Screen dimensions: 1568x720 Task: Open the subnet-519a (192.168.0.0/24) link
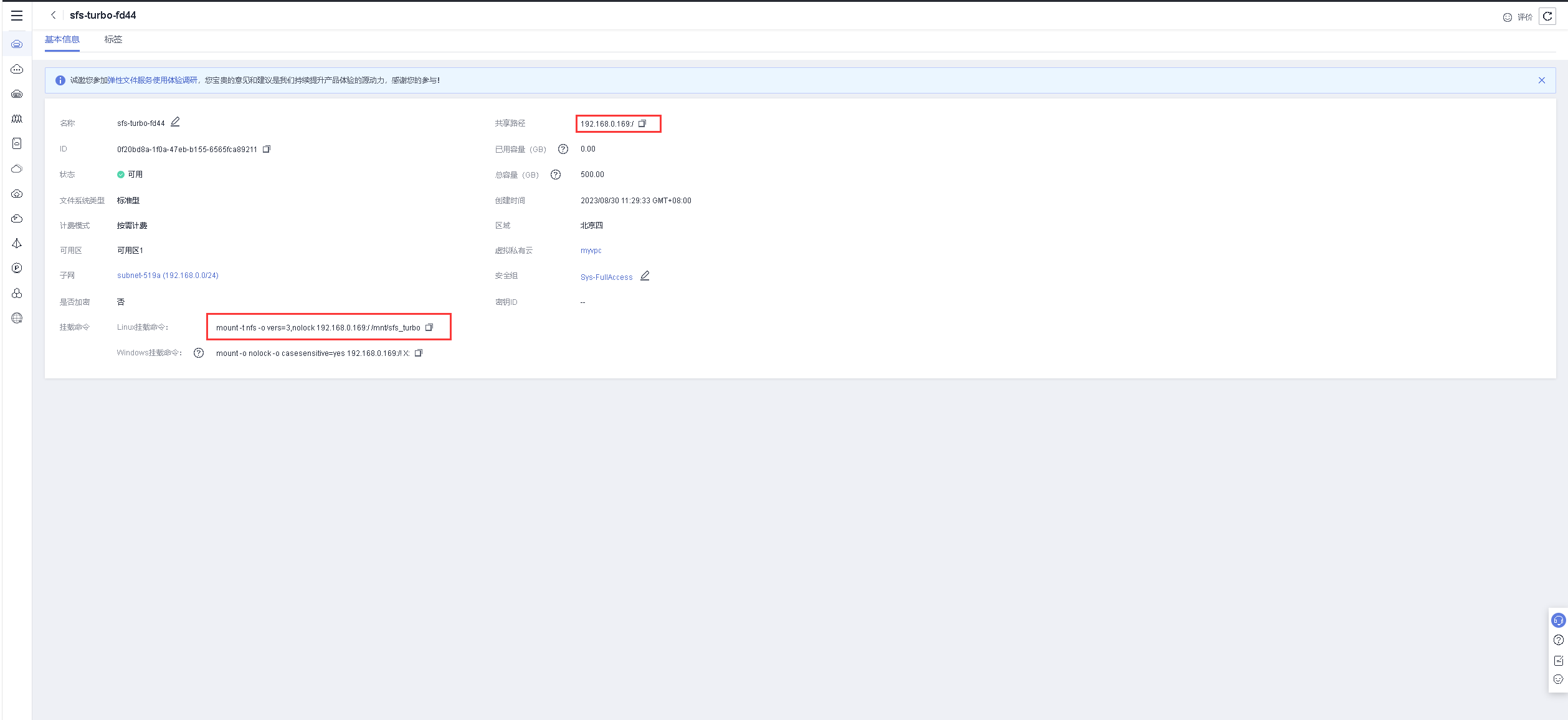pos(168,276)
